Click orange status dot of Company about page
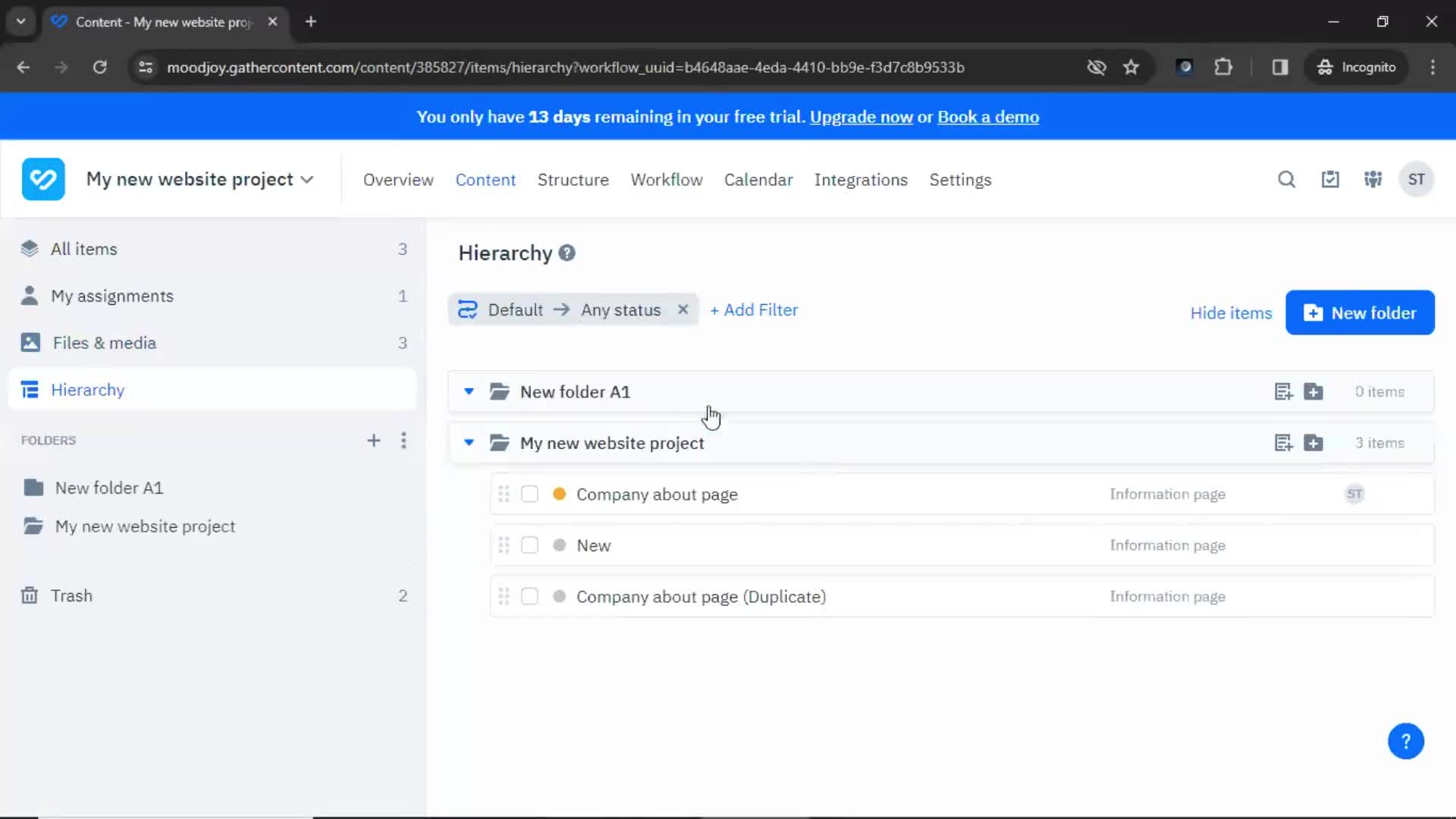The width and height of the screenshot is (1456, 819). click(x=560, y=494)
